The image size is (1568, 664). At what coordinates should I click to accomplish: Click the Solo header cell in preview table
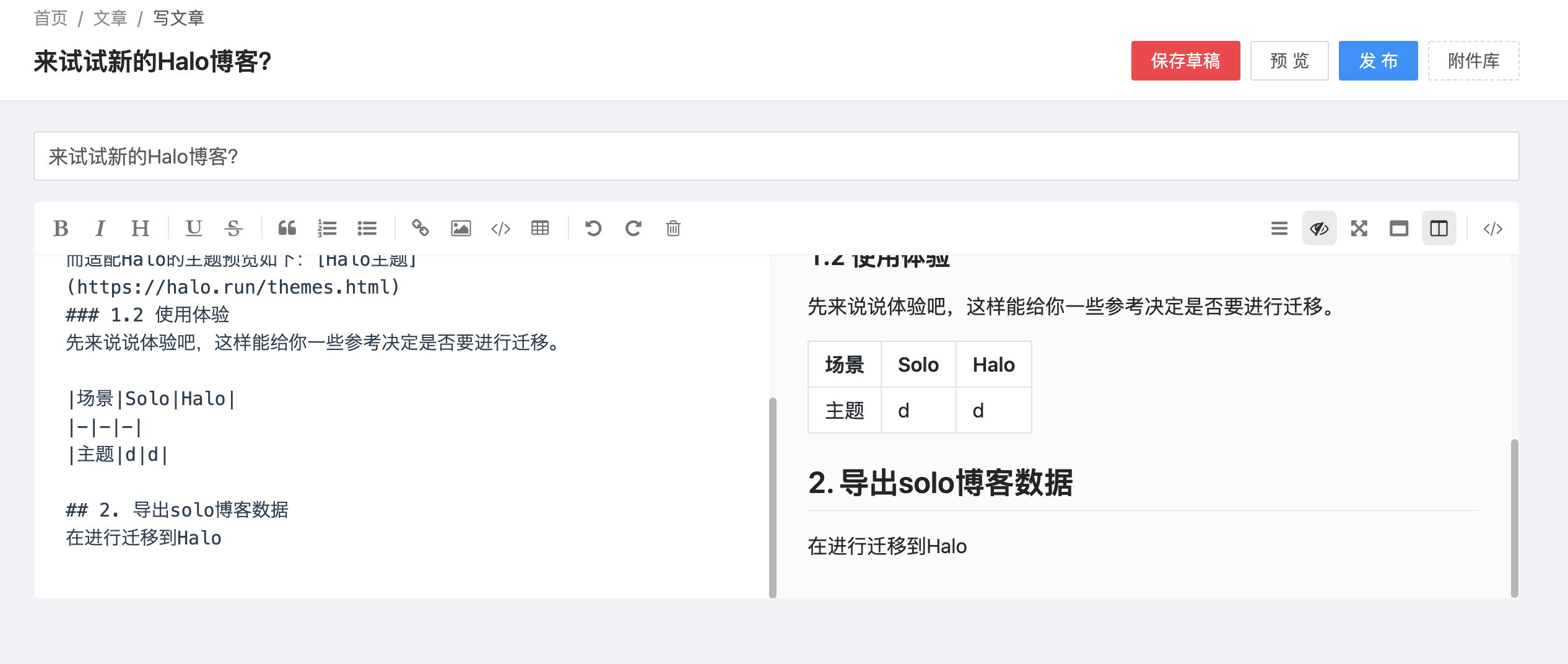pos(918,364)
